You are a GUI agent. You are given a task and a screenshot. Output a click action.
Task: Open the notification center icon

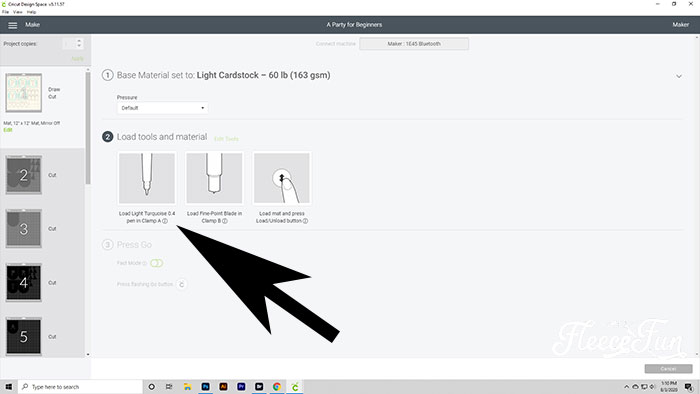(x=688, y=387)
